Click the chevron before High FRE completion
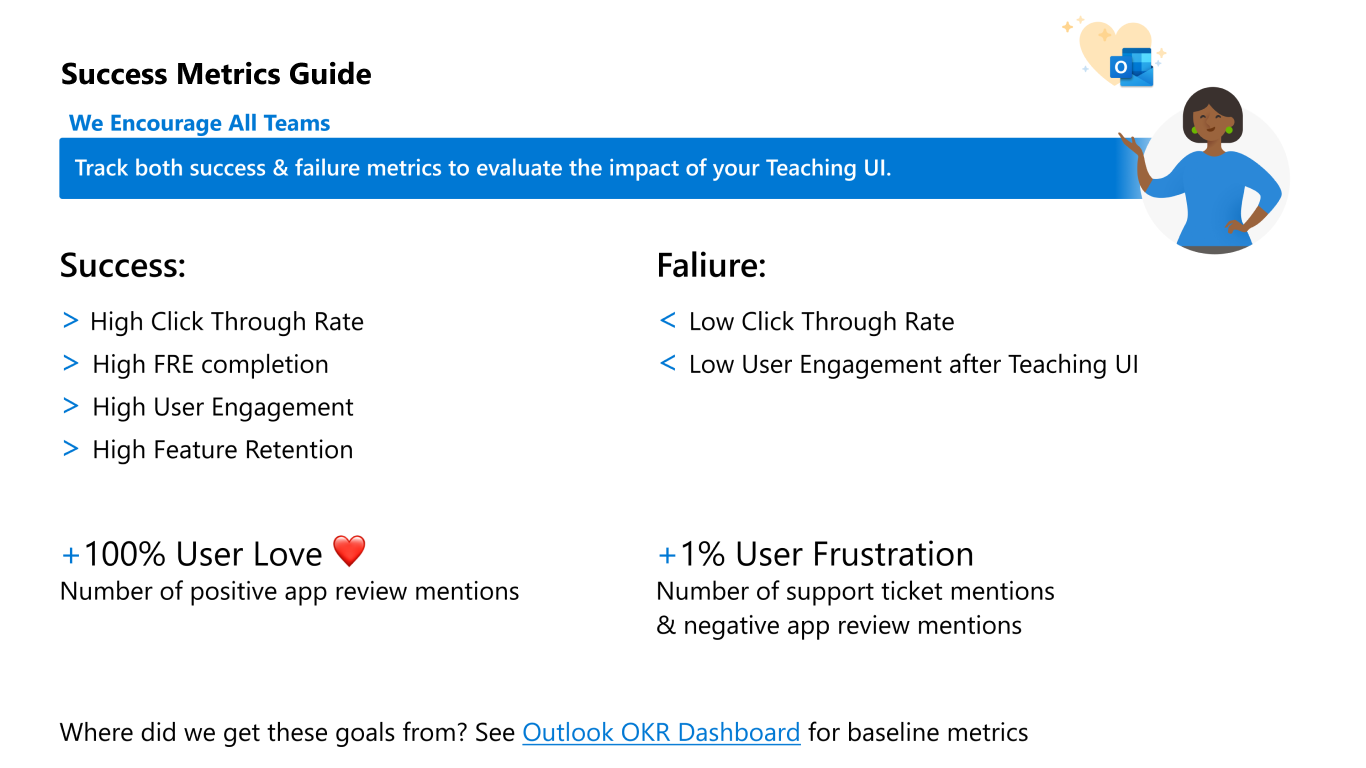The image size is (1366, 768). [70, 364]
